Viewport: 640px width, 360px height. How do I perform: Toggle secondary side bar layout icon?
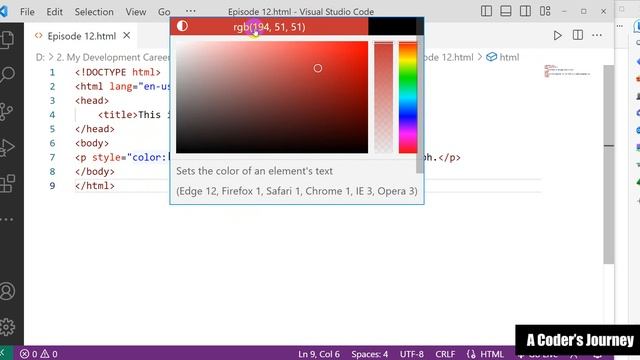[x=525, y=11]
